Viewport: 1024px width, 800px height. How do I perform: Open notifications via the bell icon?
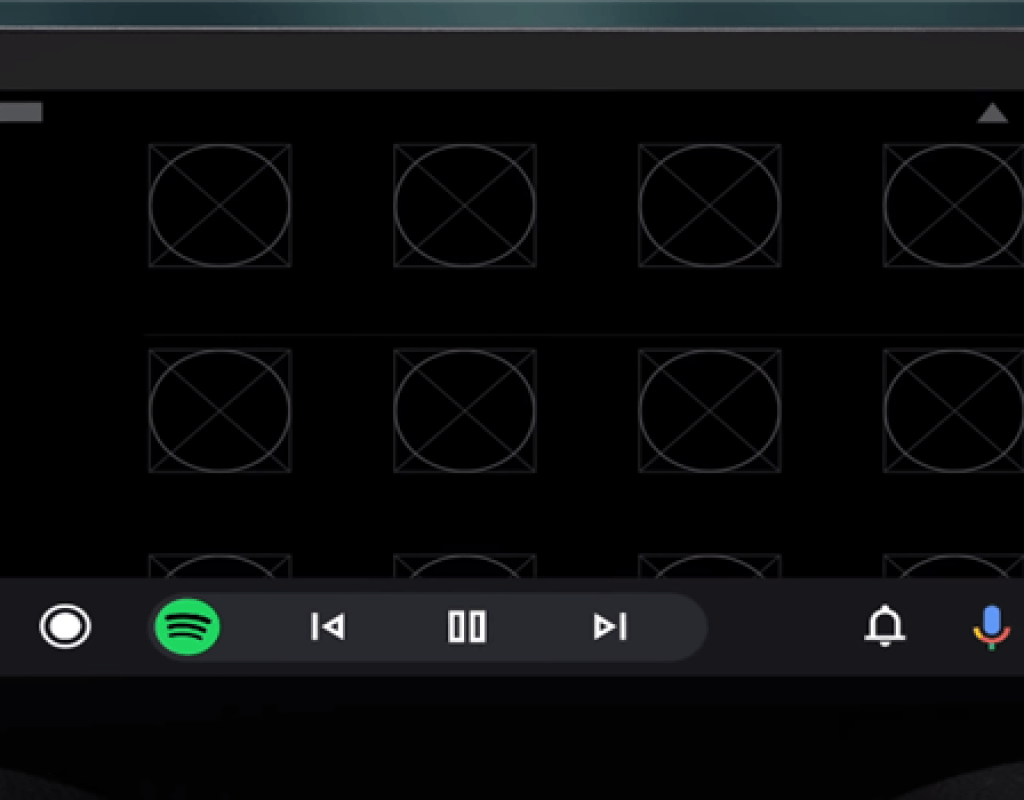tap(885, 626)
